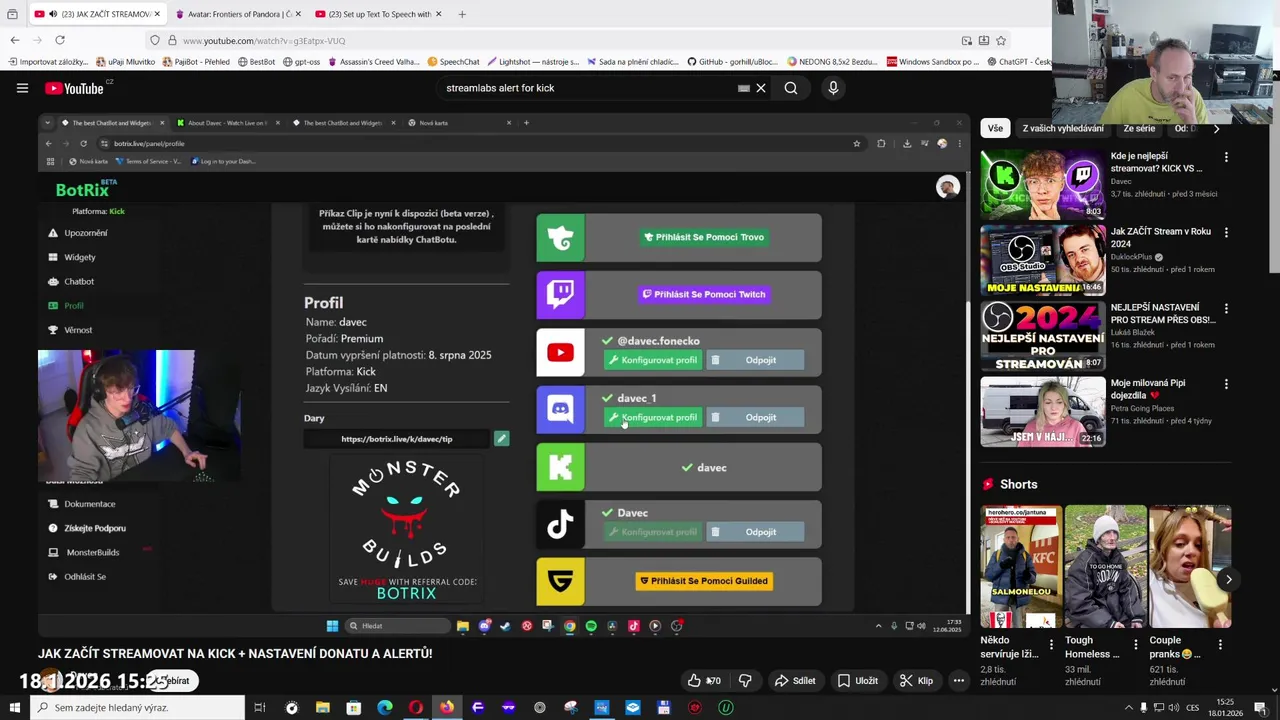Screen dimensions: 1280x720
Task: Open Task View on the Windows taskbar
Action: [x=259, y=708]
